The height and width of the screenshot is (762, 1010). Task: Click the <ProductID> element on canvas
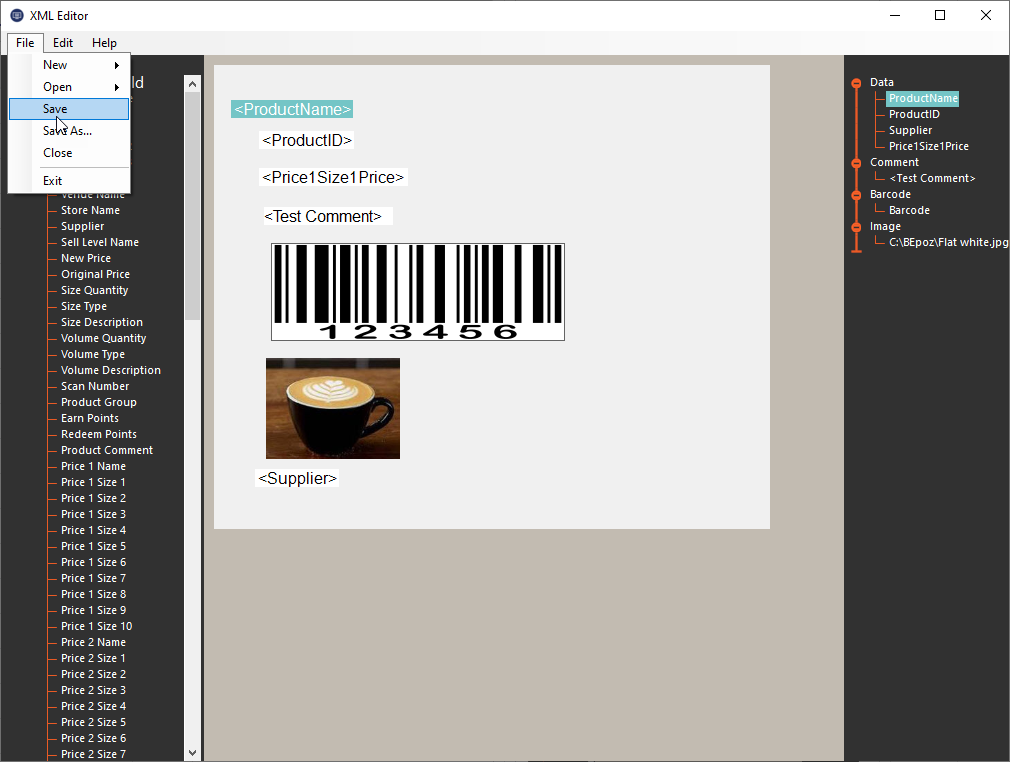307,140
